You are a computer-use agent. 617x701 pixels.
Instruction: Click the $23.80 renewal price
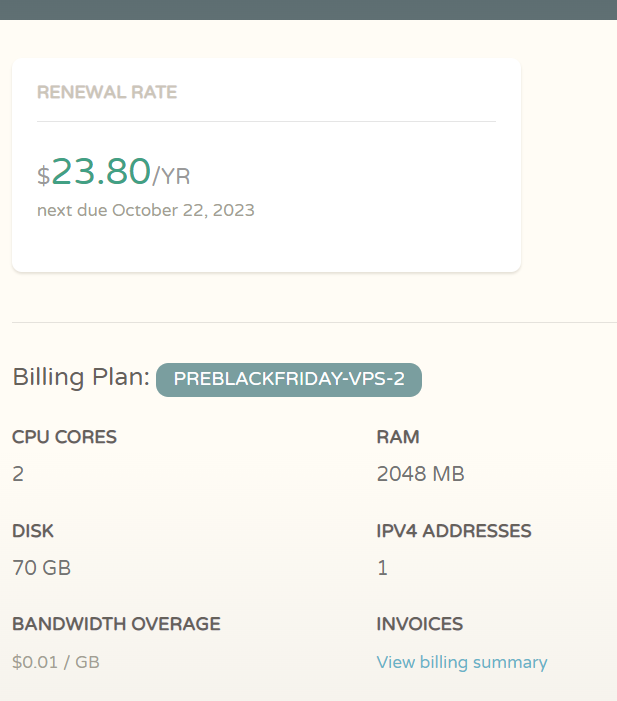(x=101, y=172)
